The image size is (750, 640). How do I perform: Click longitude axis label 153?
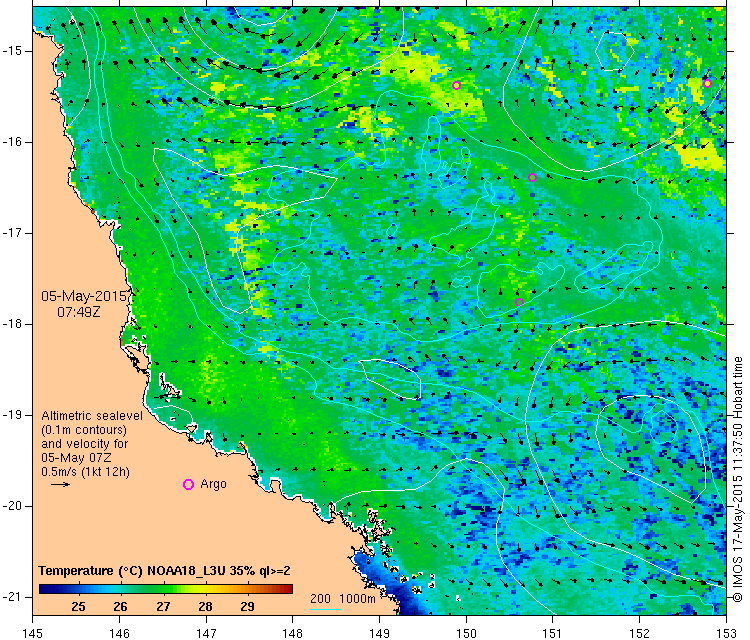point(727,633)
